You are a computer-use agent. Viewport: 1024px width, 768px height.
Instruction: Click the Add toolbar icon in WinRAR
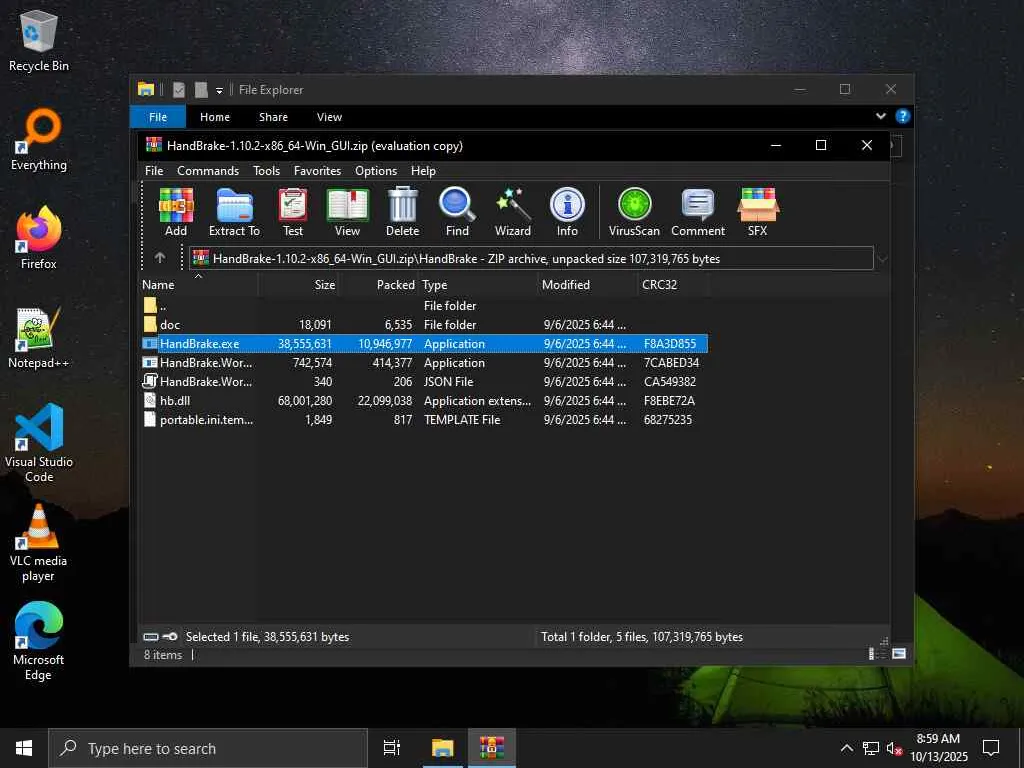(x=176, y=212)
